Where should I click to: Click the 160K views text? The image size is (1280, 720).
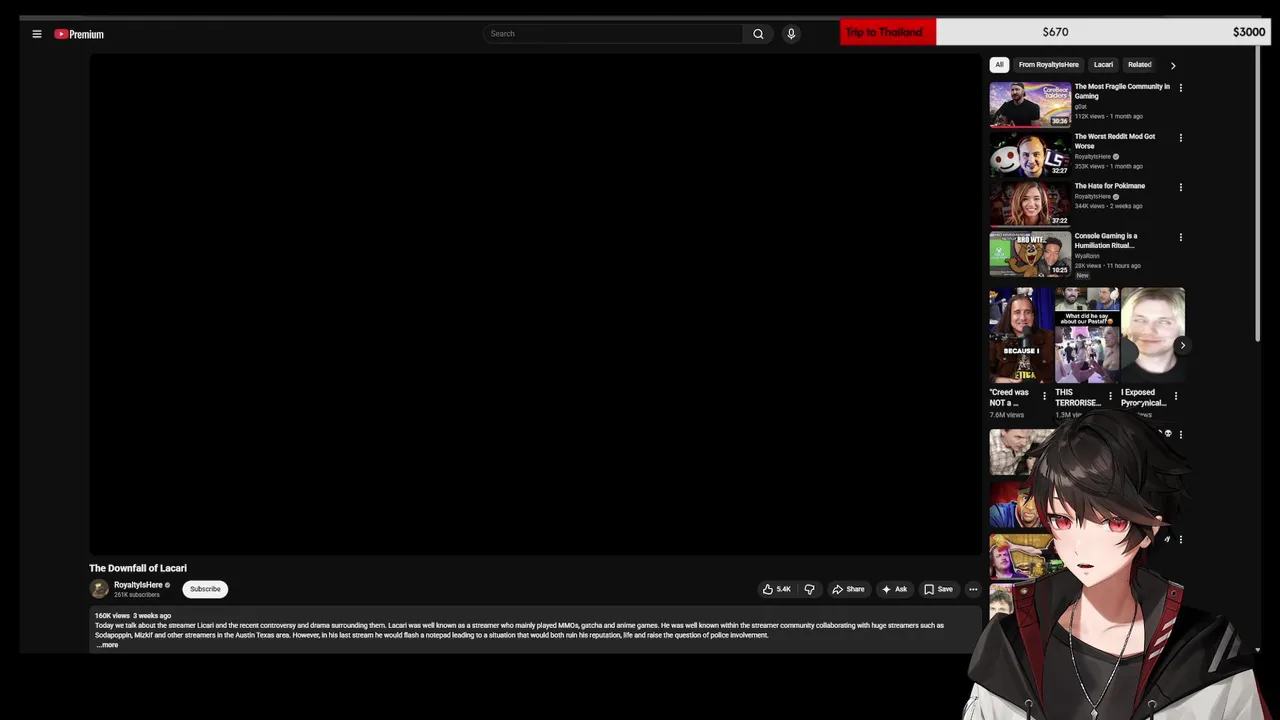coord(112,616)
